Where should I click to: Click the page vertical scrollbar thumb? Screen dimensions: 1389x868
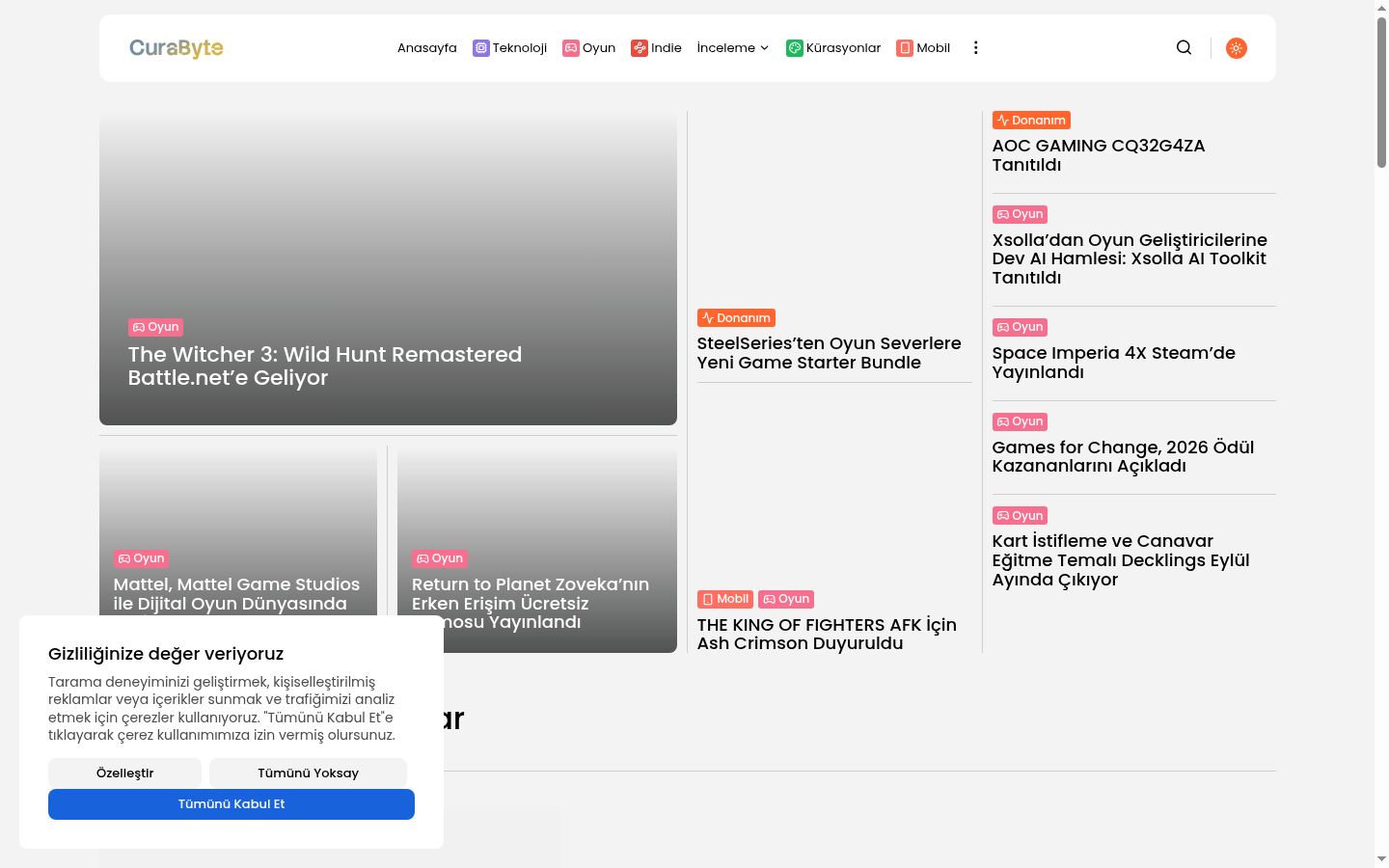pos(1381,92)
